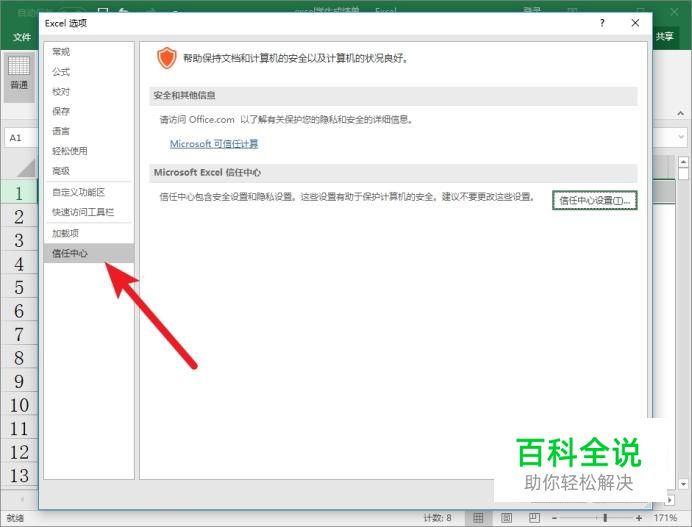692x527 pixels.
Task: Click the A1 name box
Action: tap(21, 138)
